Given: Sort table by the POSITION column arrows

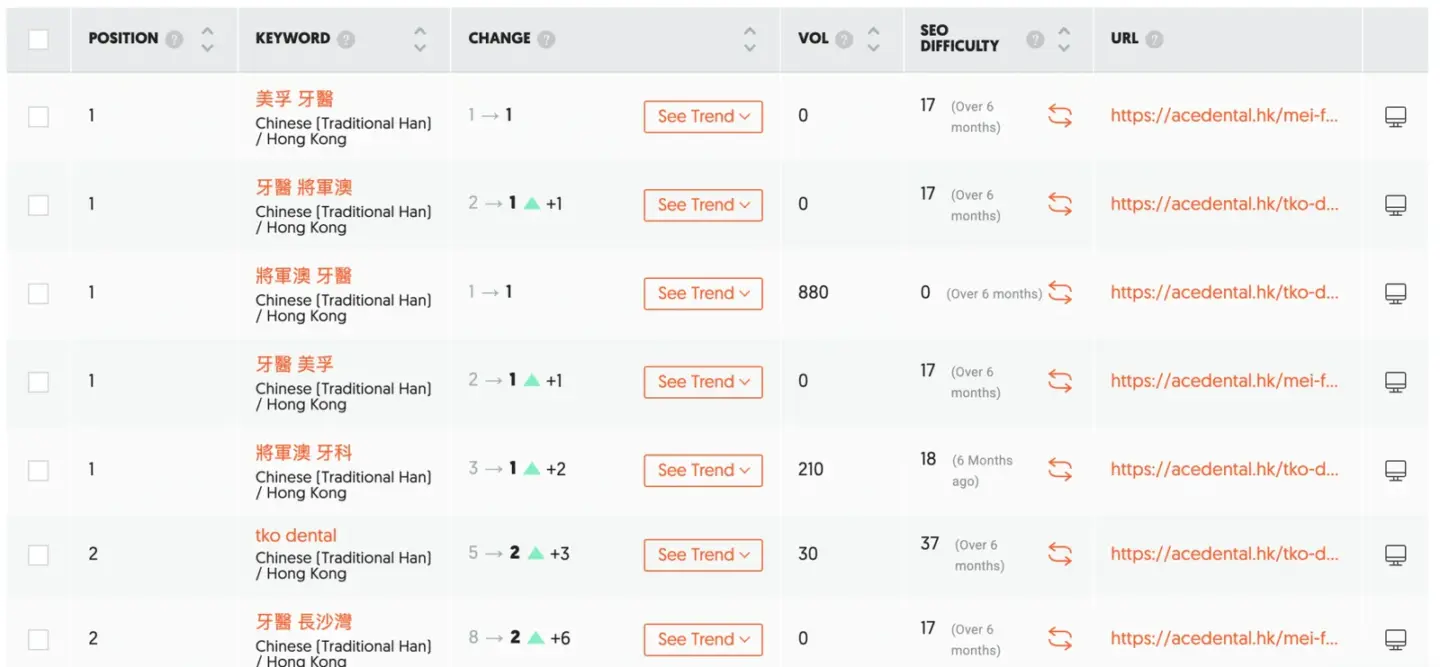Looking at the screenshot, I should click(207, 39).
